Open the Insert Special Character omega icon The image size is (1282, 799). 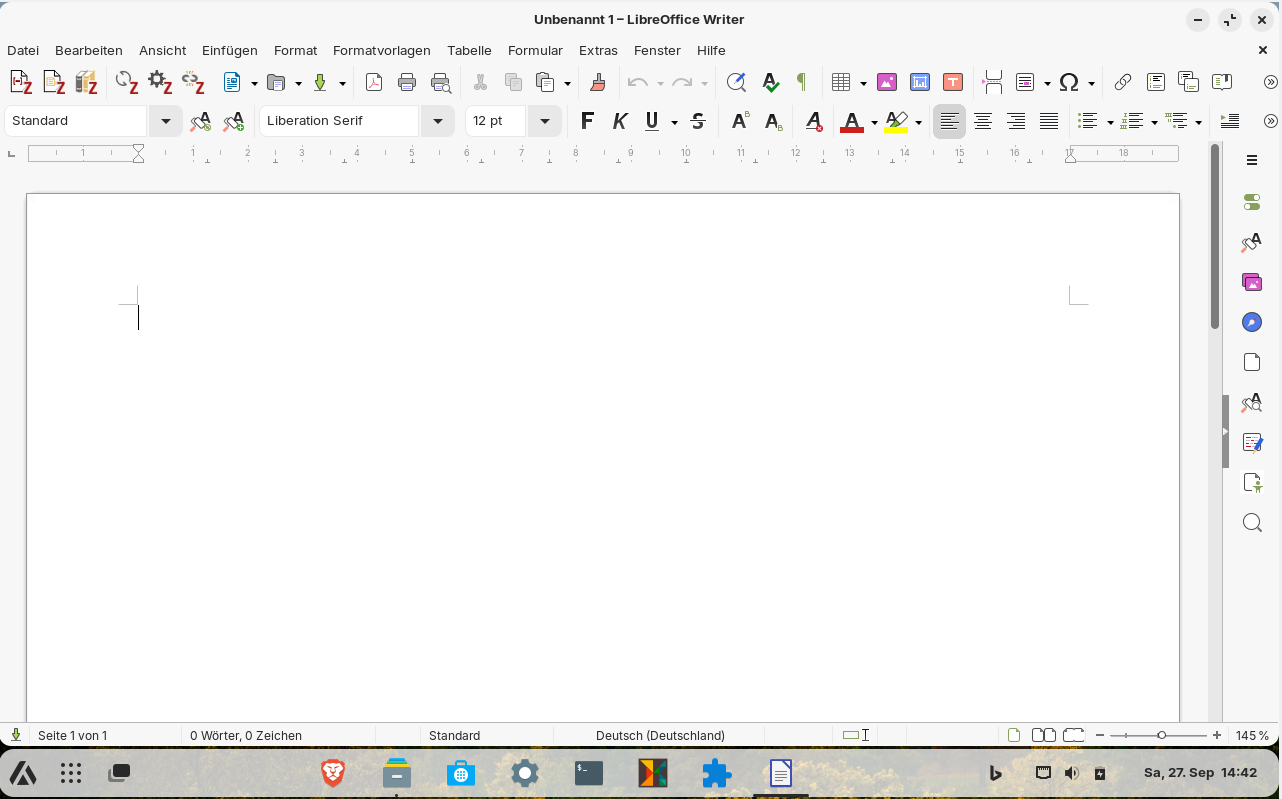click(x=1069, y=83)
